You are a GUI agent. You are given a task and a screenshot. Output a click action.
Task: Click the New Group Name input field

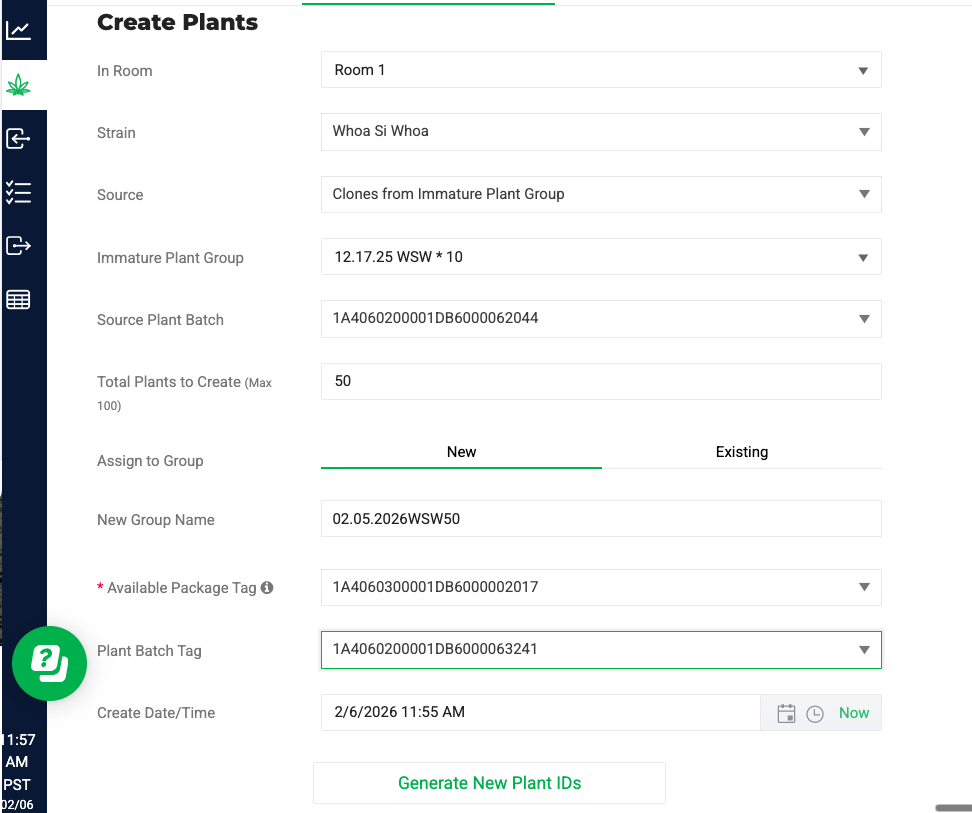tap(600, 519)
